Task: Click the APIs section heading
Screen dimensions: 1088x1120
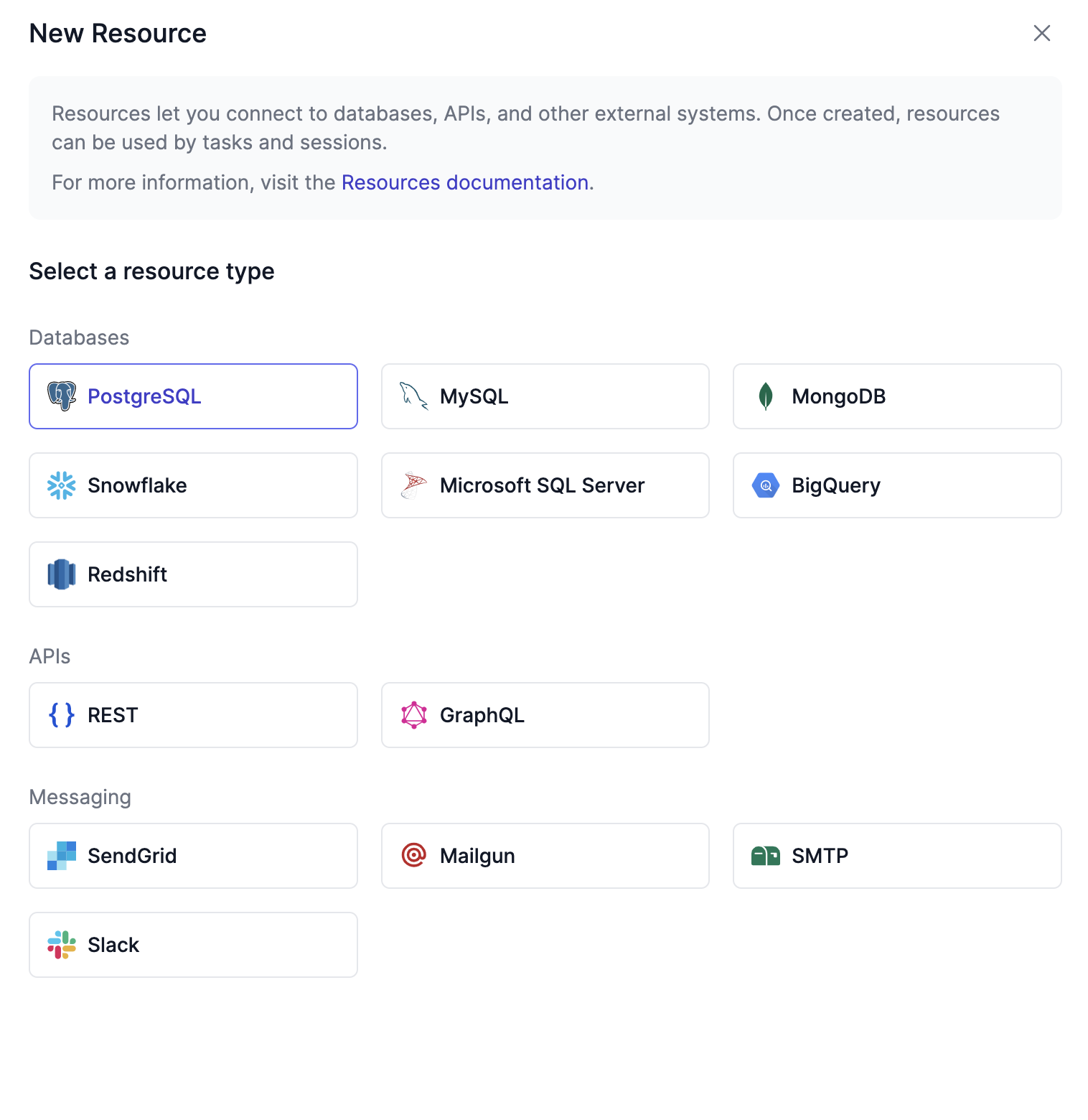Action: [50, 656]
